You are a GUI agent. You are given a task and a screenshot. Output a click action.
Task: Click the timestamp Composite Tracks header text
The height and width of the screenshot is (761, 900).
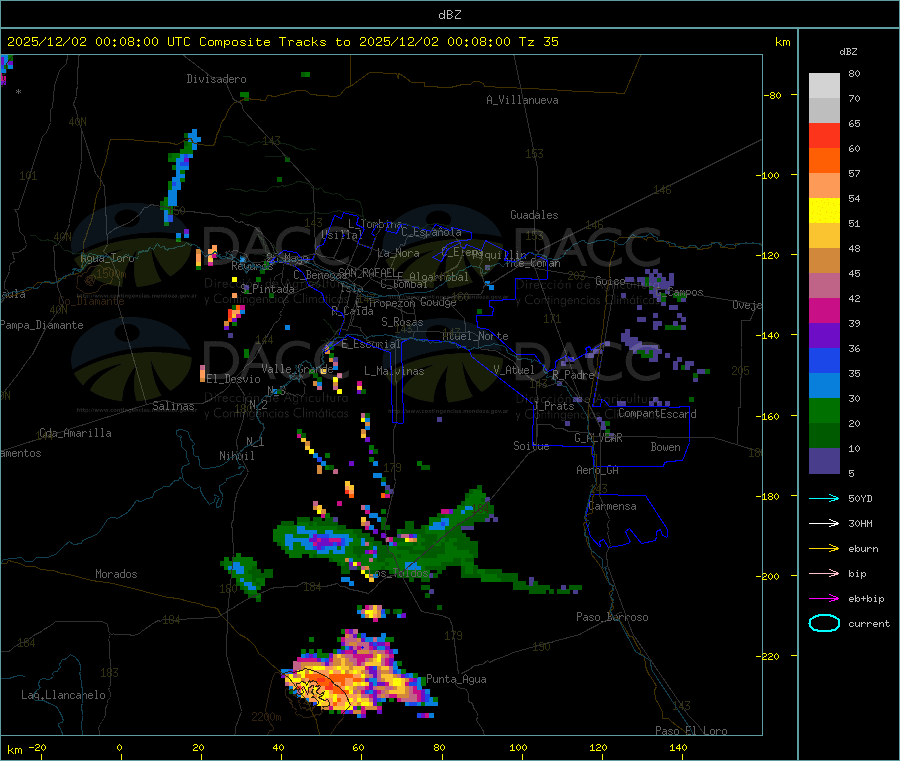point(283,42)
